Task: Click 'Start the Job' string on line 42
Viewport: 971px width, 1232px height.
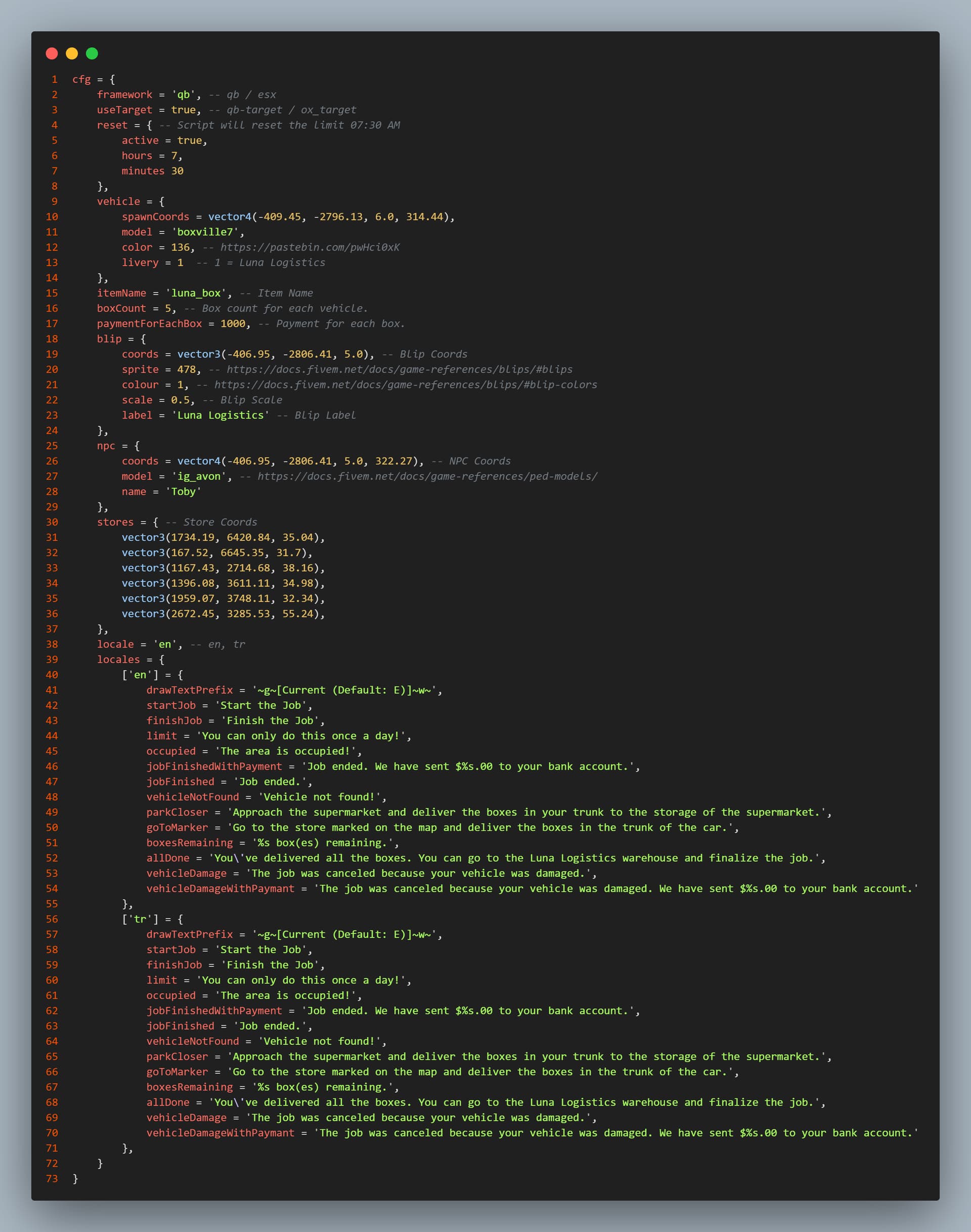Action: click(x=261, y=705)
